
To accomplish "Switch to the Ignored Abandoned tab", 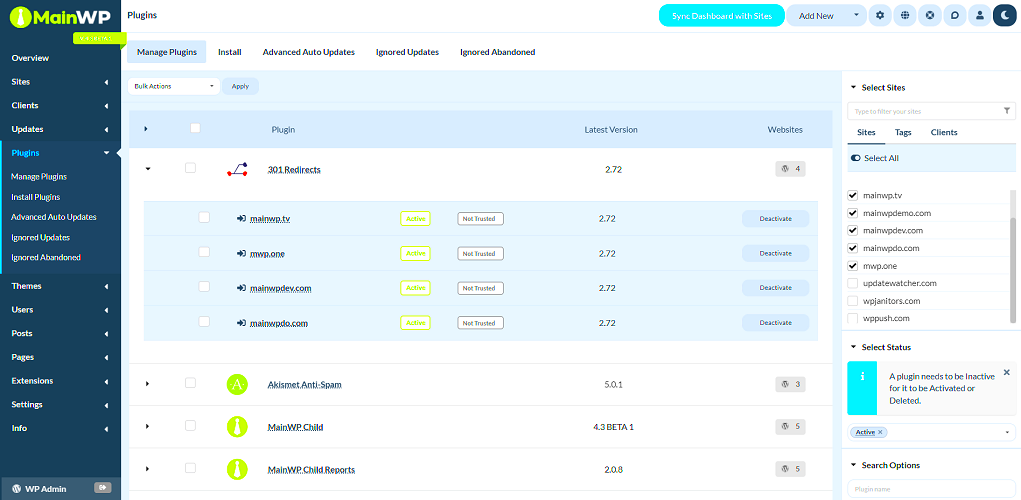I will click(497, 52).
